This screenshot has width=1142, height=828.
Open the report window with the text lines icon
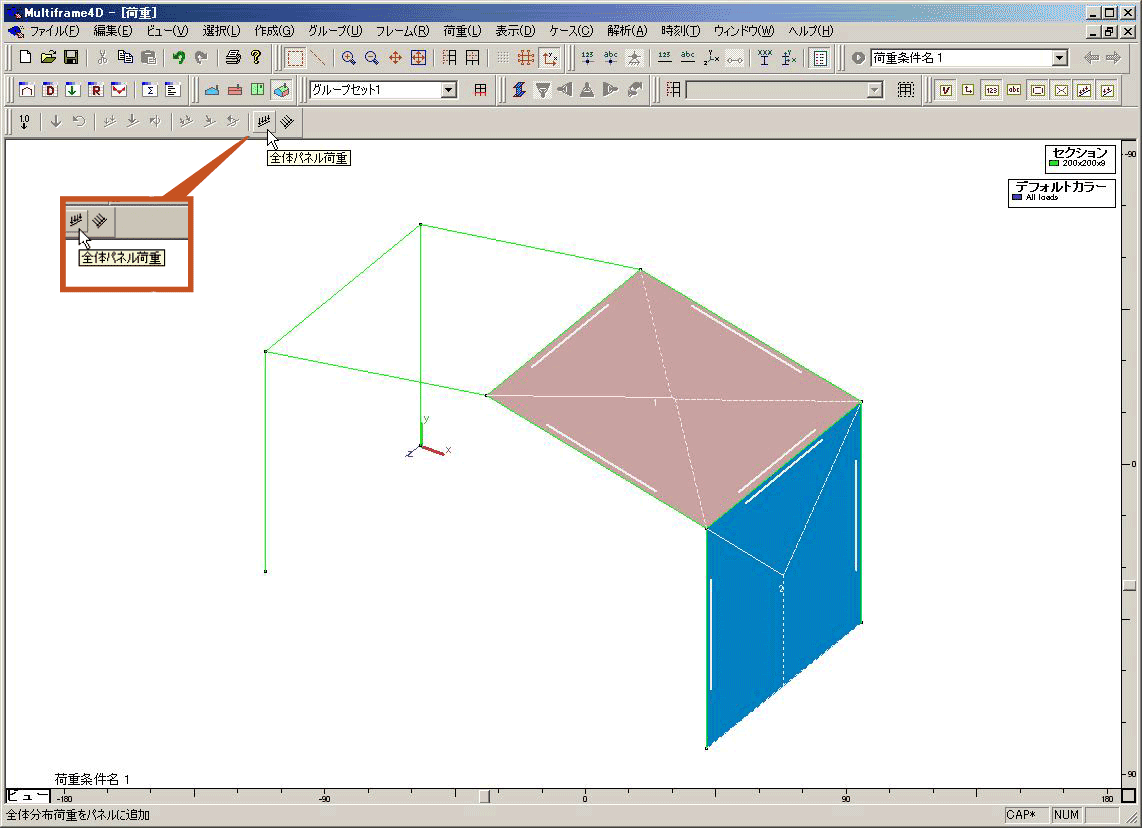[173, 90]
